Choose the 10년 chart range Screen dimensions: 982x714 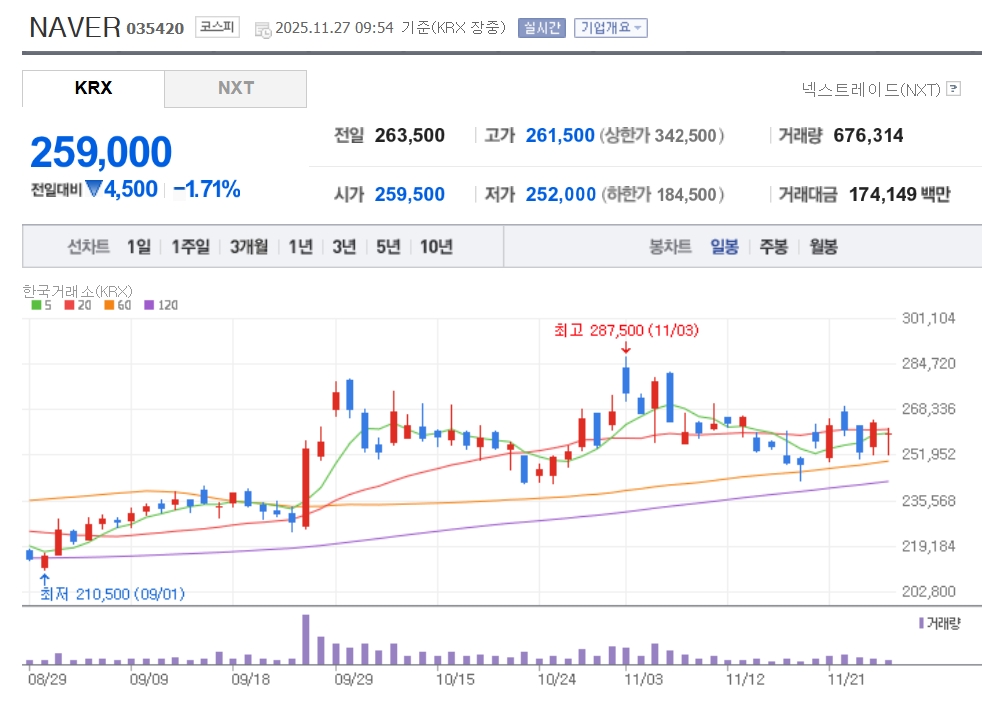coord(436,247)
